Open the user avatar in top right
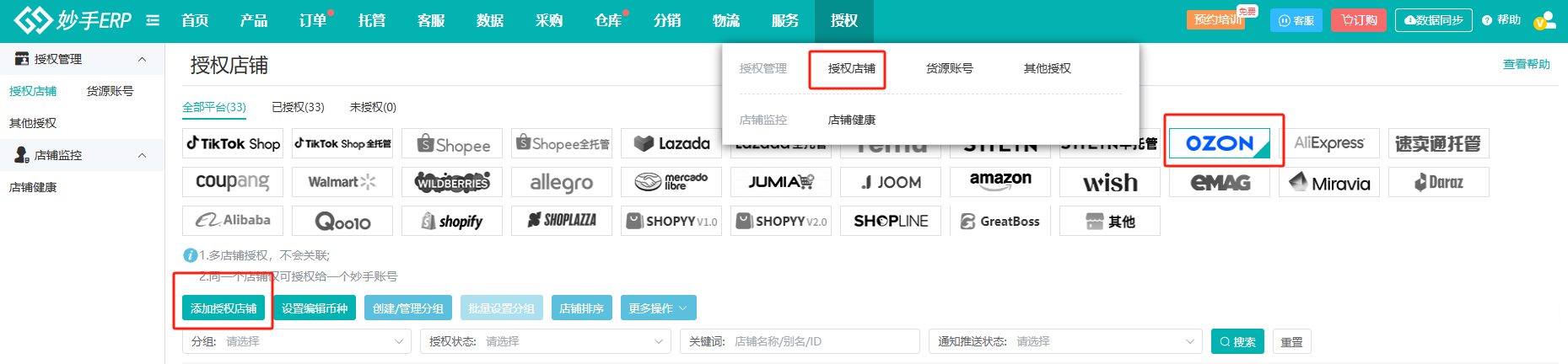 (1544, 20)
